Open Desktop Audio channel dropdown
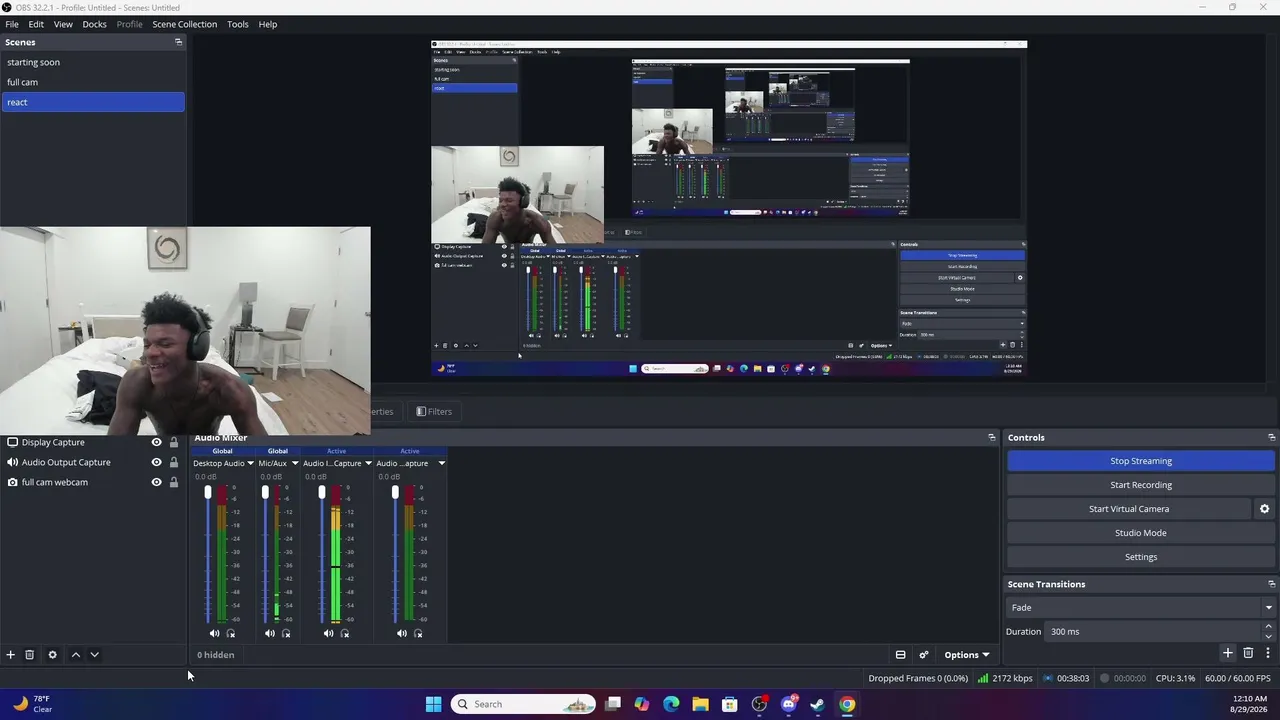This screenshot has width=1280, height=720. click(x=250, y=463)
